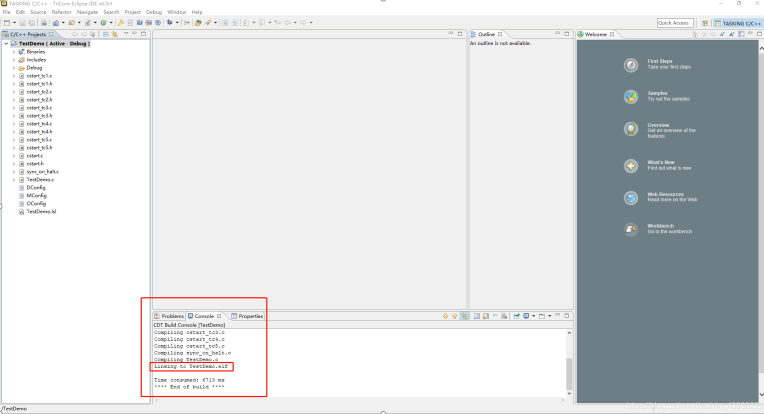
Task: Open the Project menu
Action: pos(132,12)
